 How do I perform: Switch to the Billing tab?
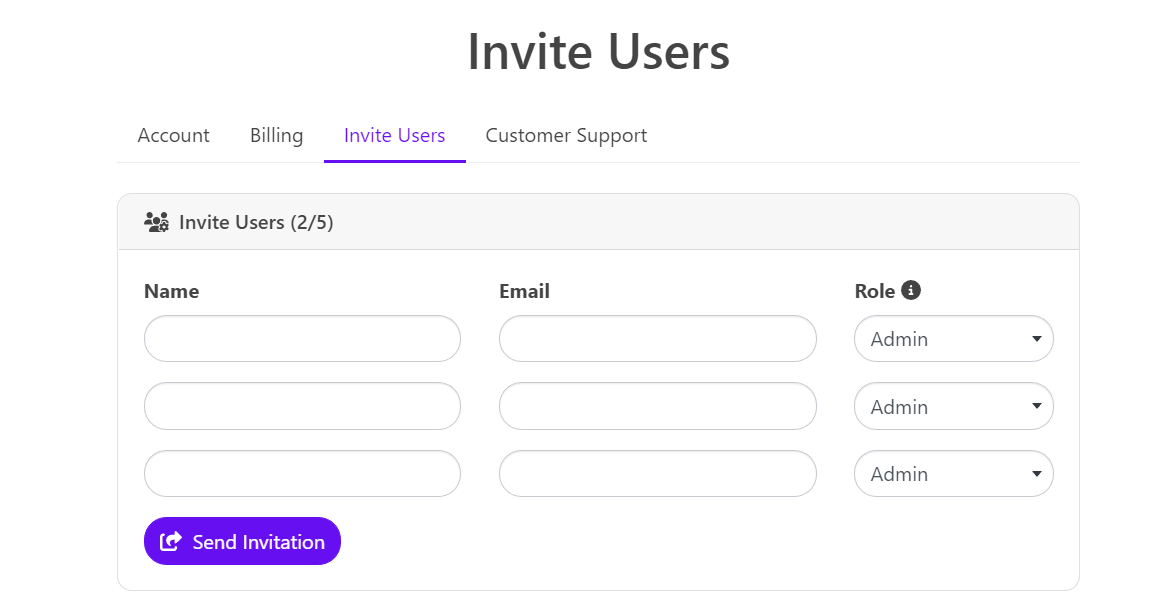[x=276, y=136]
